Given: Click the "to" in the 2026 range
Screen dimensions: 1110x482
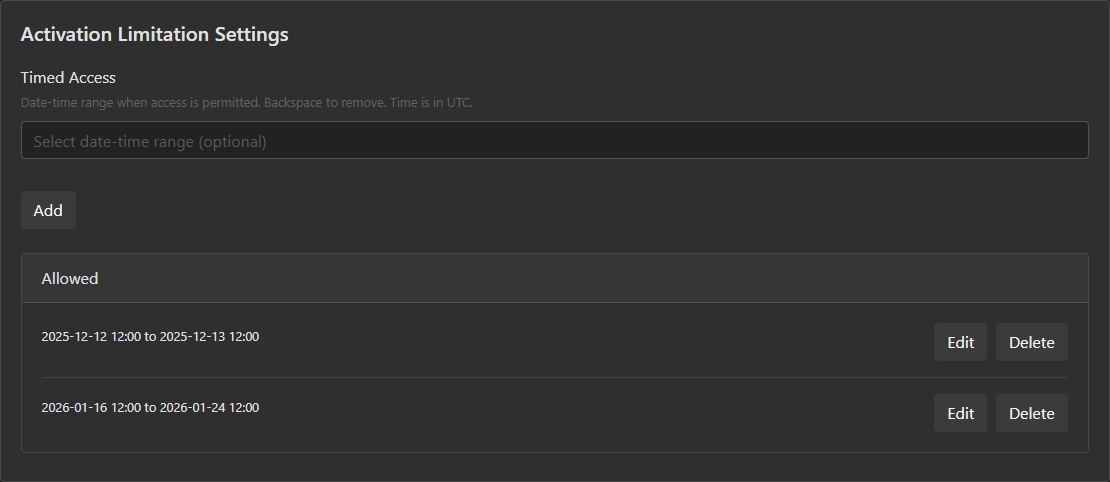Looking at the screenshot, I should coord(150,408).
